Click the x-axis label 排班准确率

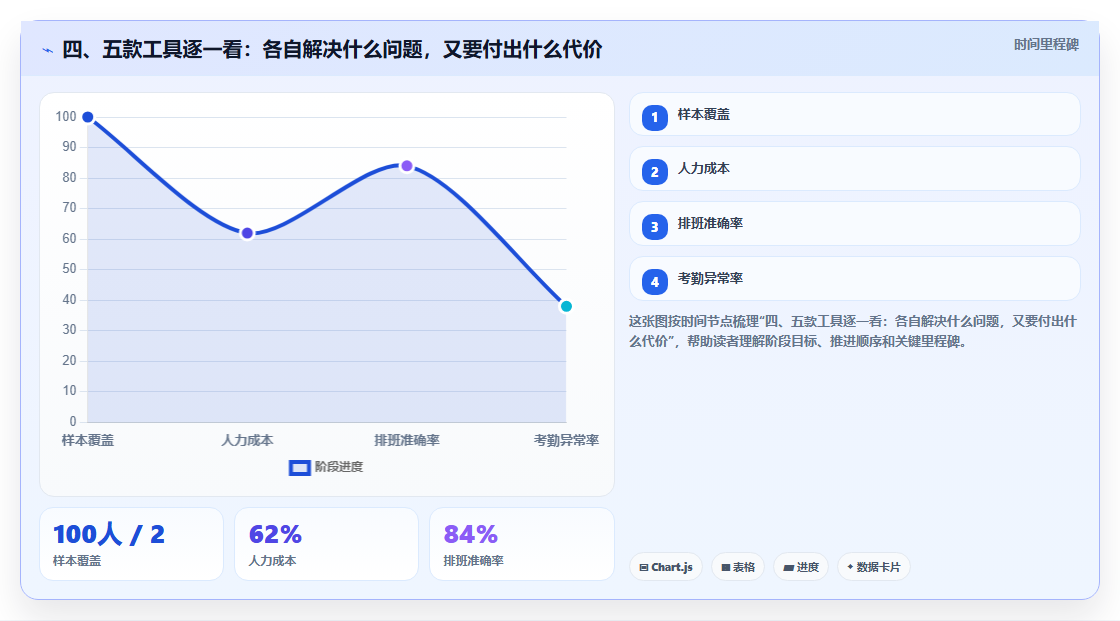tap(406, 441)
